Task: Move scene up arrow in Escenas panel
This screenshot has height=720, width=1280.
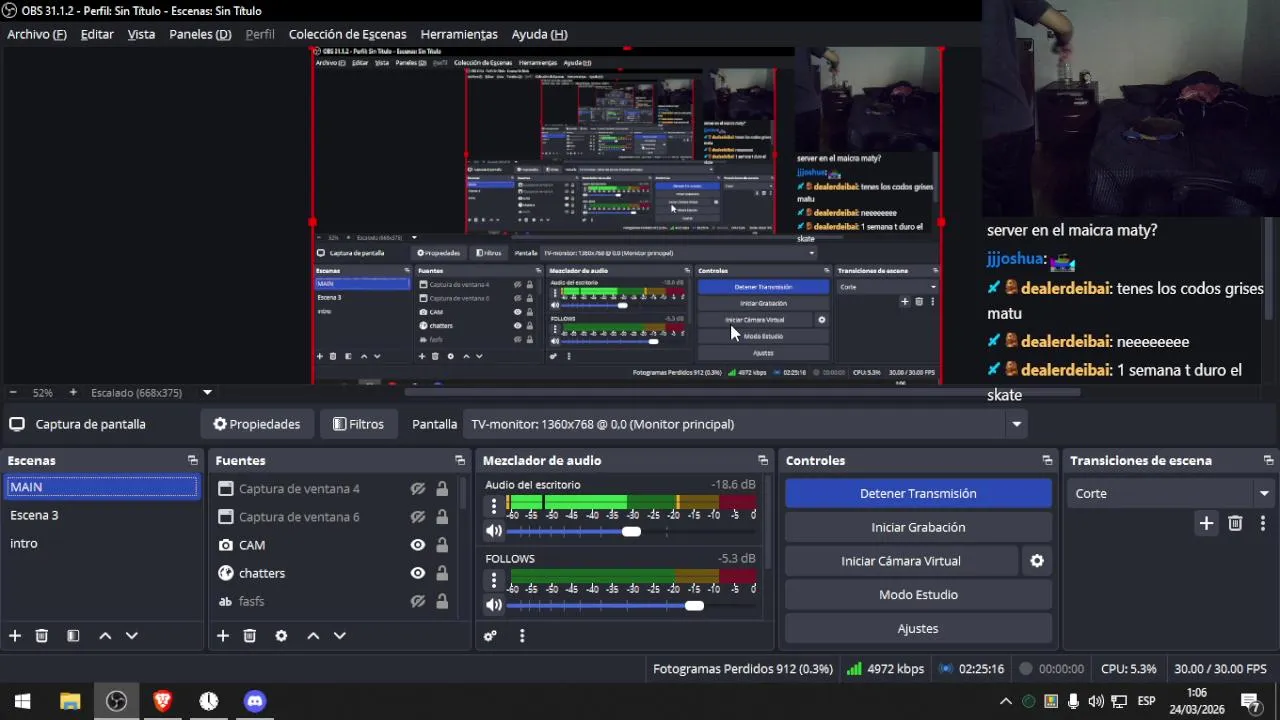Action: pyautogui.click(x=105, y=636)
